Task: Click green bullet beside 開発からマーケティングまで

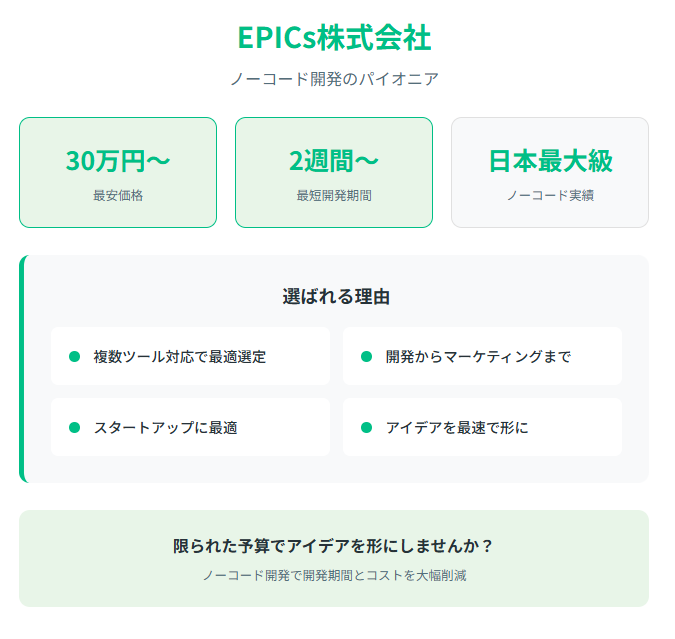Action: pos(366,357)
